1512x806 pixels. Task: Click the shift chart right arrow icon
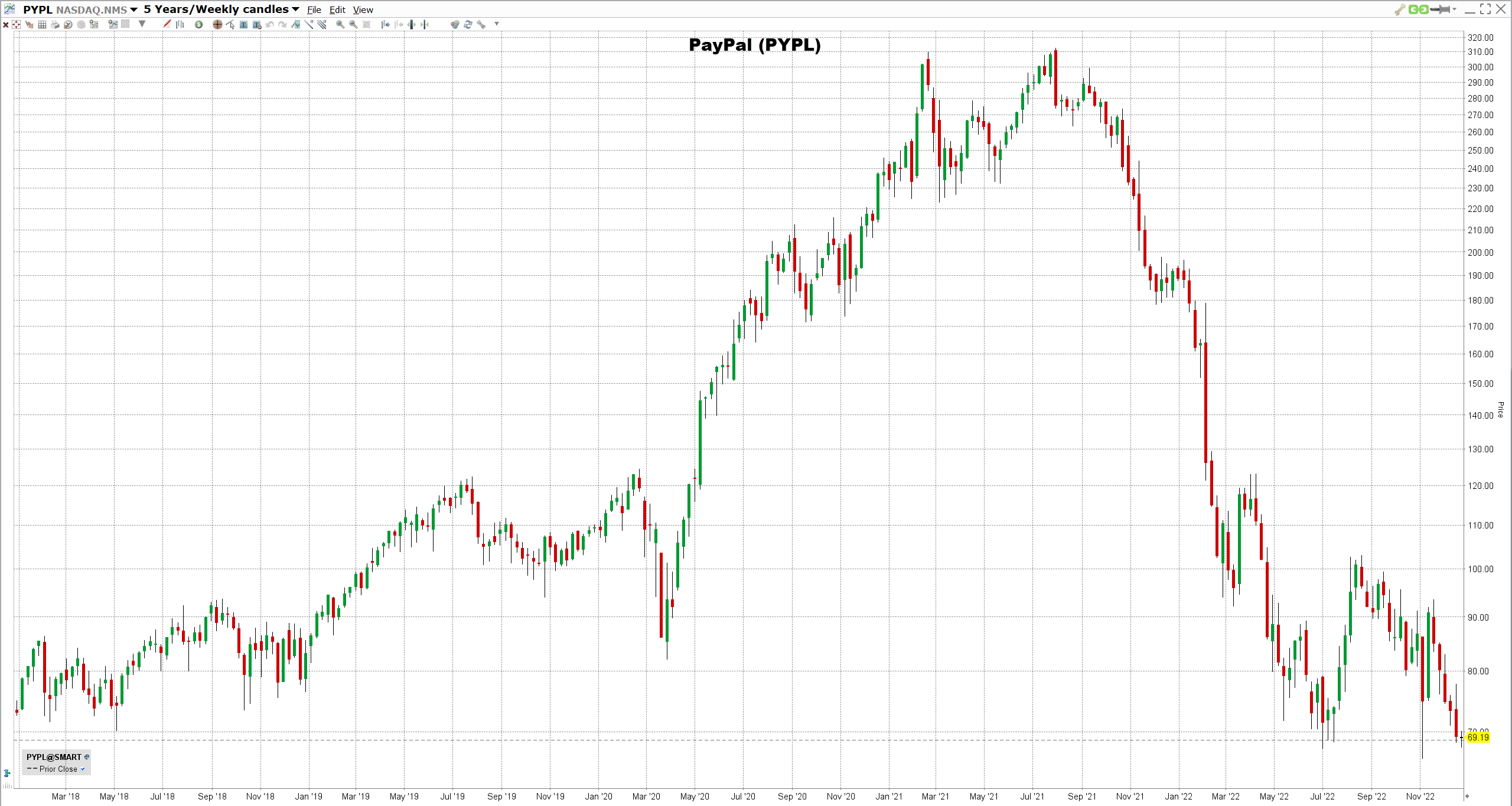coord(385,24)
